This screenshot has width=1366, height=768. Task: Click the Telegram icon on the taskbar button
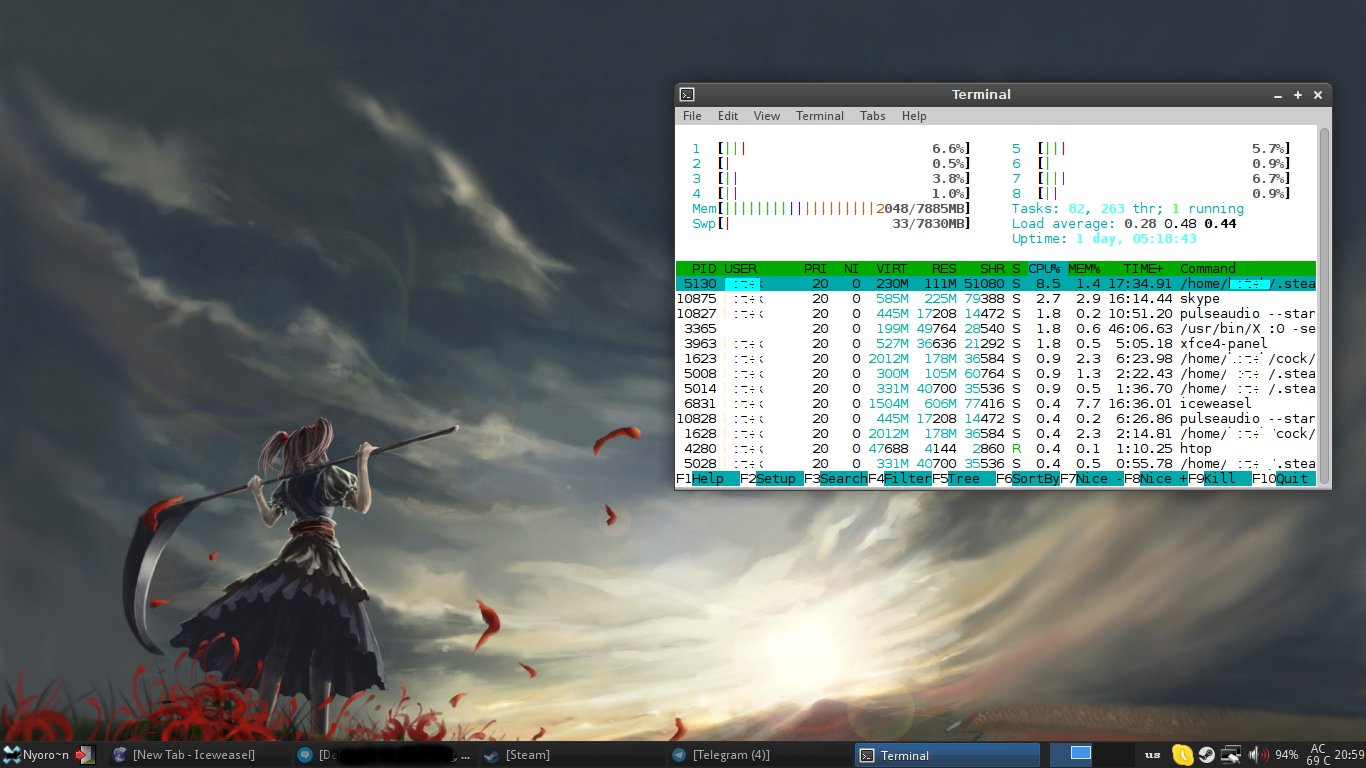coord(679,755)
